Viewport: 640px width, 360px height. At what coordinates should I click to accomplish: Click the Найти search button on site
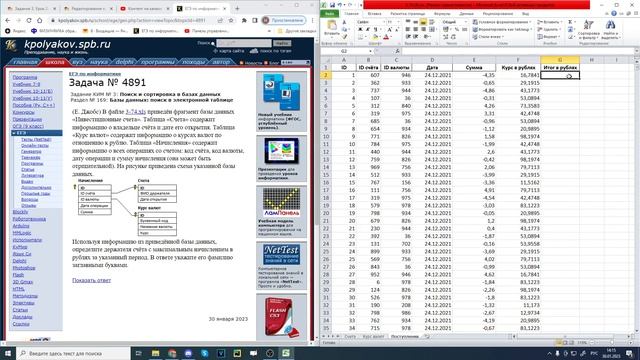pos(282,43)
